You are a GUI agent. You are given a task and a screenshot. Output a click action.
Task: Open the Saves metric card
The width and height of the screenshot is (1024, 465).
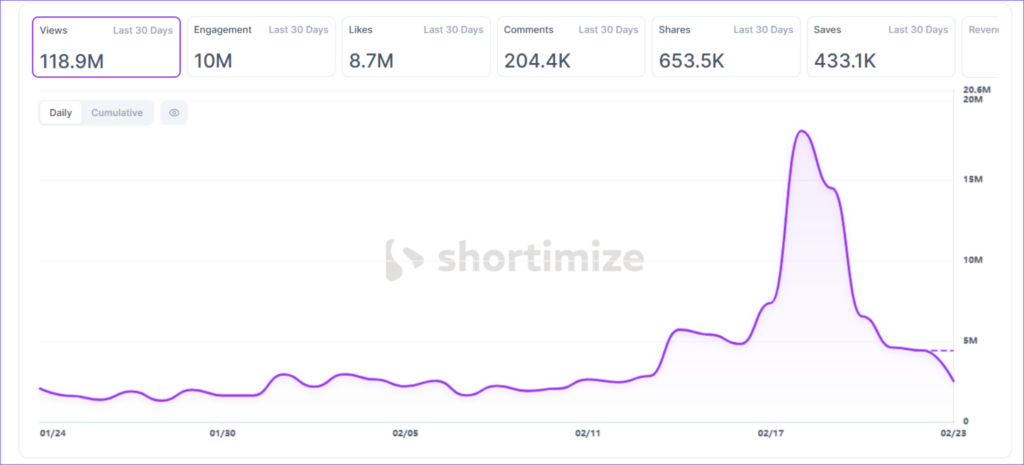pyautogui.click(x=881, y=46)
